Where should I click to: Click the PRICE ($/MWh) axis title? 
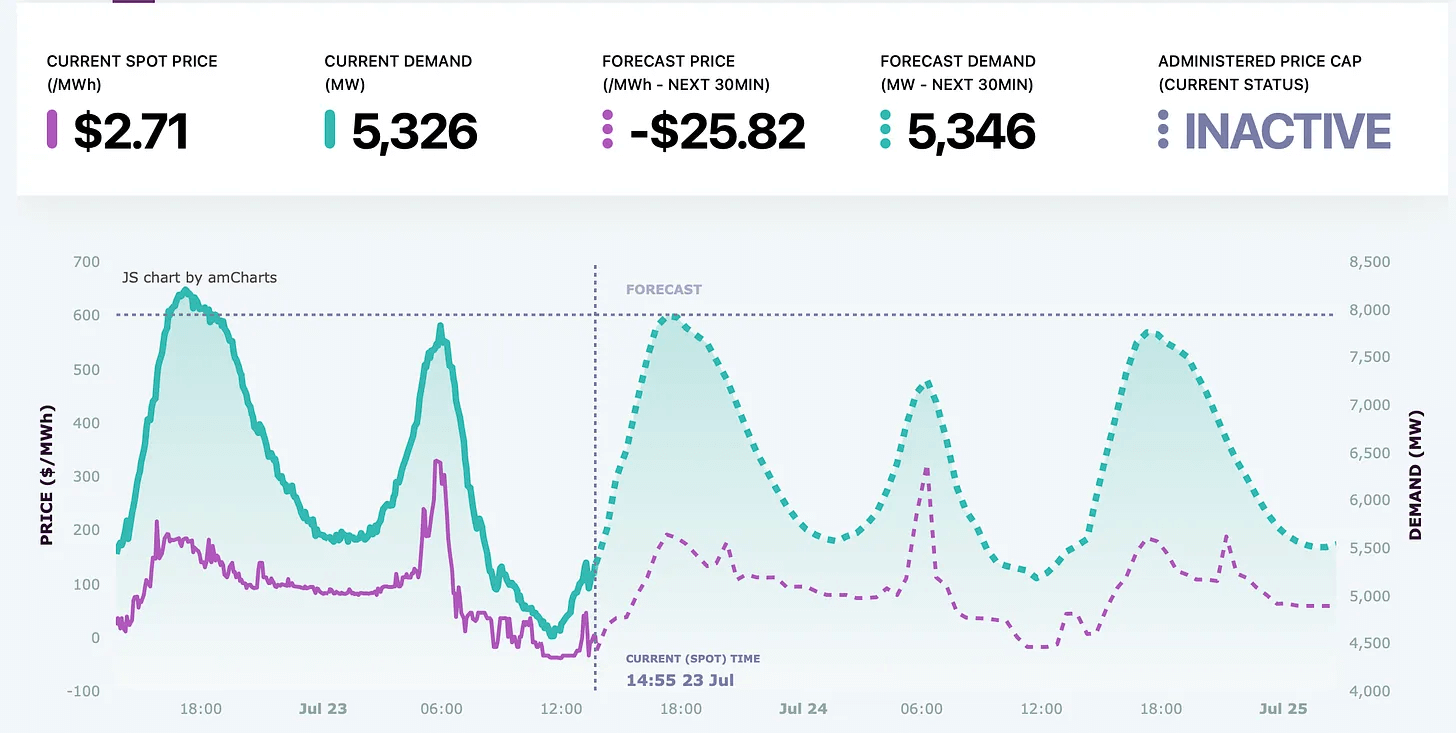tap(47, 476)
